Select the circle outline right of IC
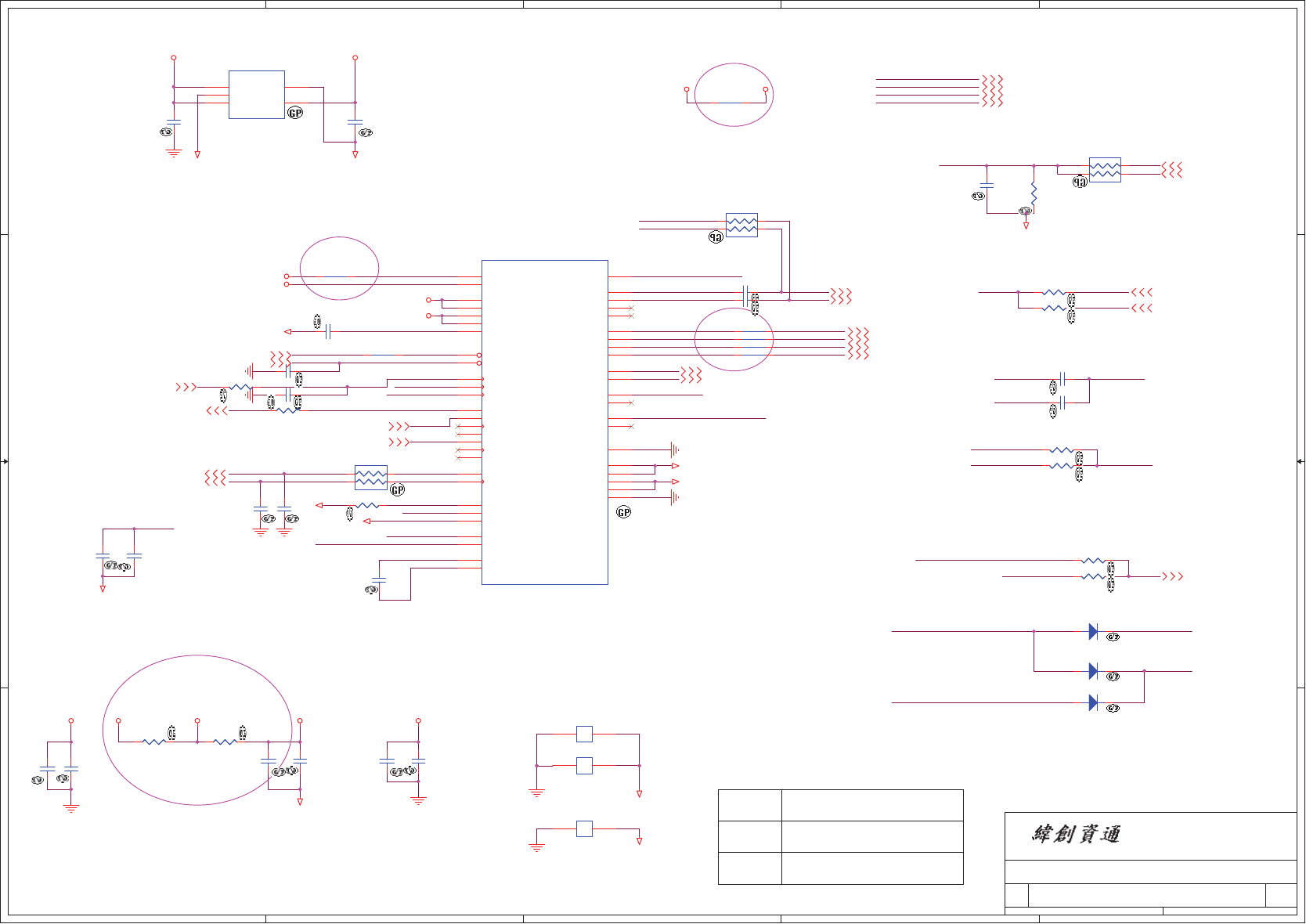 734,339
